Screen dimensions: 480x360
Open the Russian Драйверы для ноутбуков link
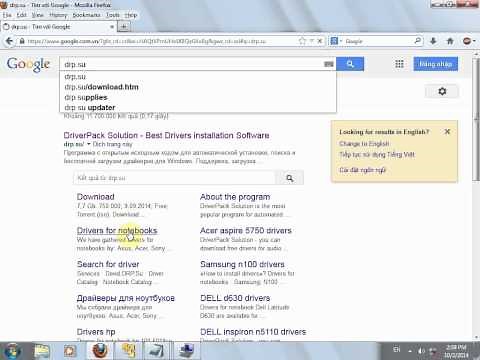pyautogui.click(x=126, y=298)
